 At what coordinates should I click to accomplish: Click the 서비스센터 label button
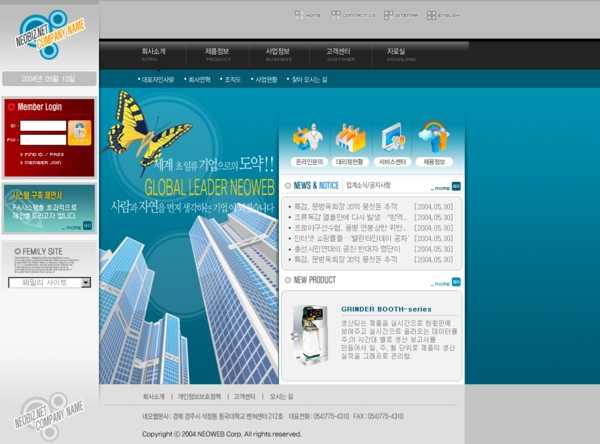392,162
